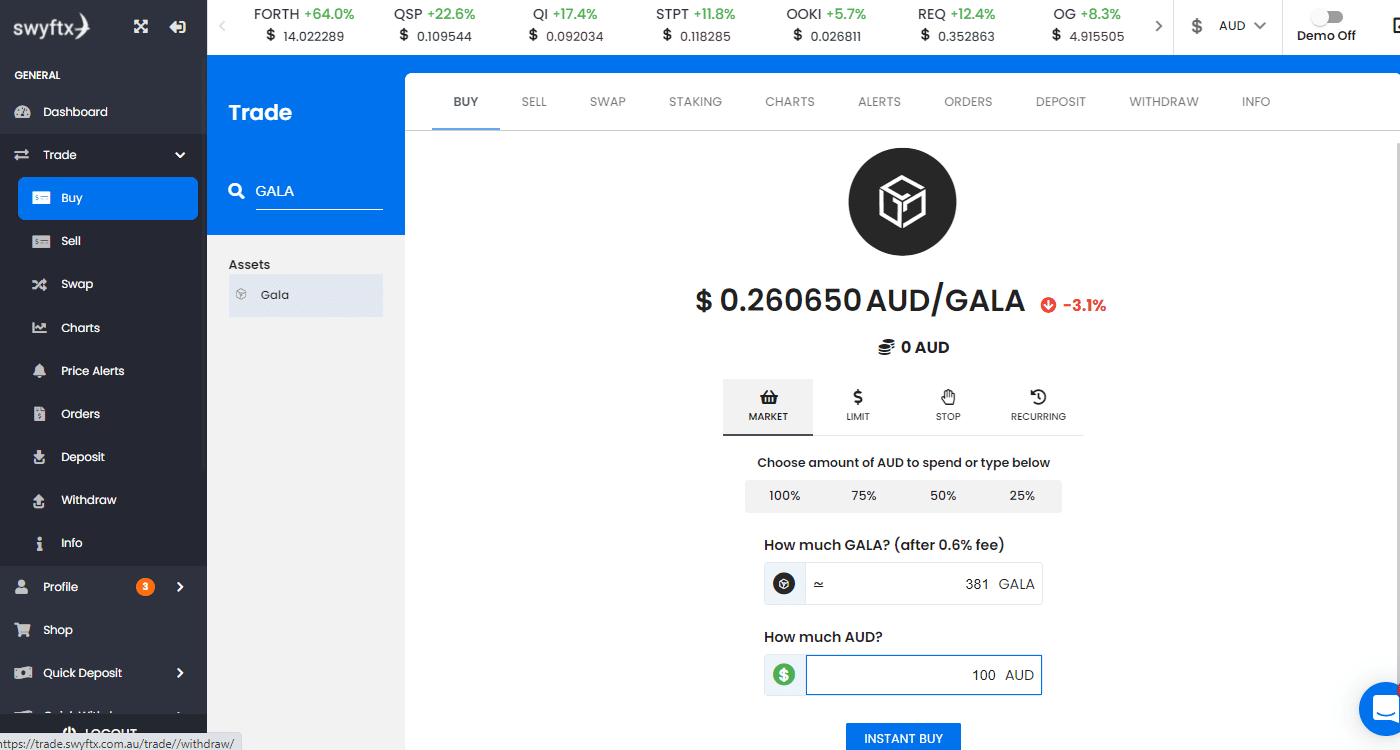The height and width of the screenshot is (750, 1400).
Task: Select the LIMIT order type
Action: [858, 406]
